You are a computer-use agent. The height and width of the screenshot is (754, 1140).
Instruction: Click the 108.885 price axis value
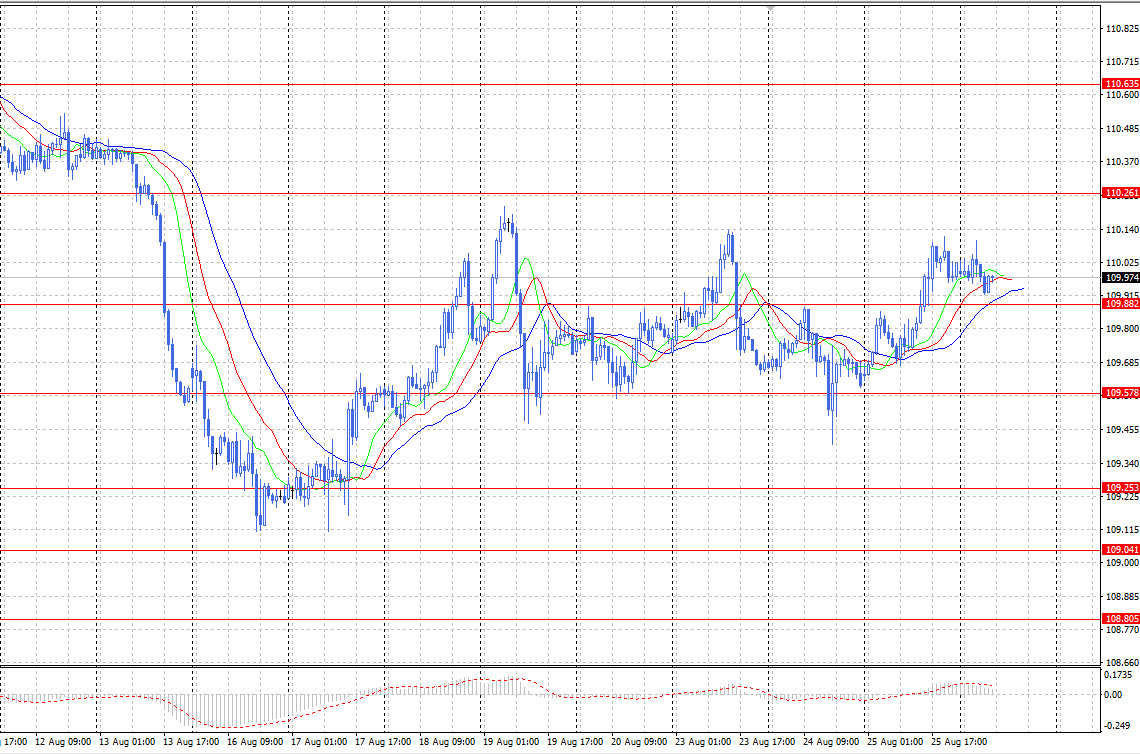1122,597
